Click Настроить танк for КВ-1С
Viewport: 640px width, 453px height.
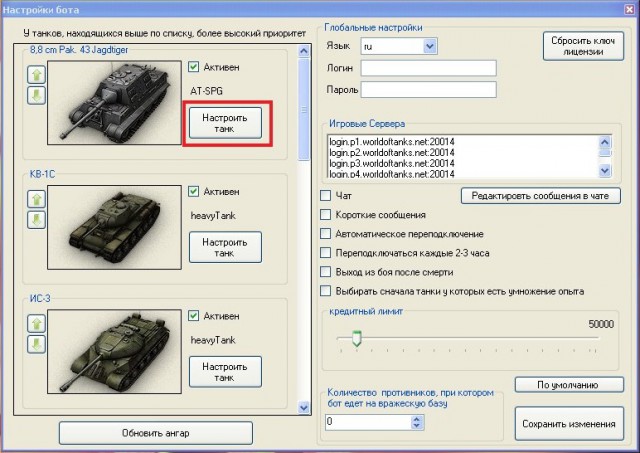225,247
